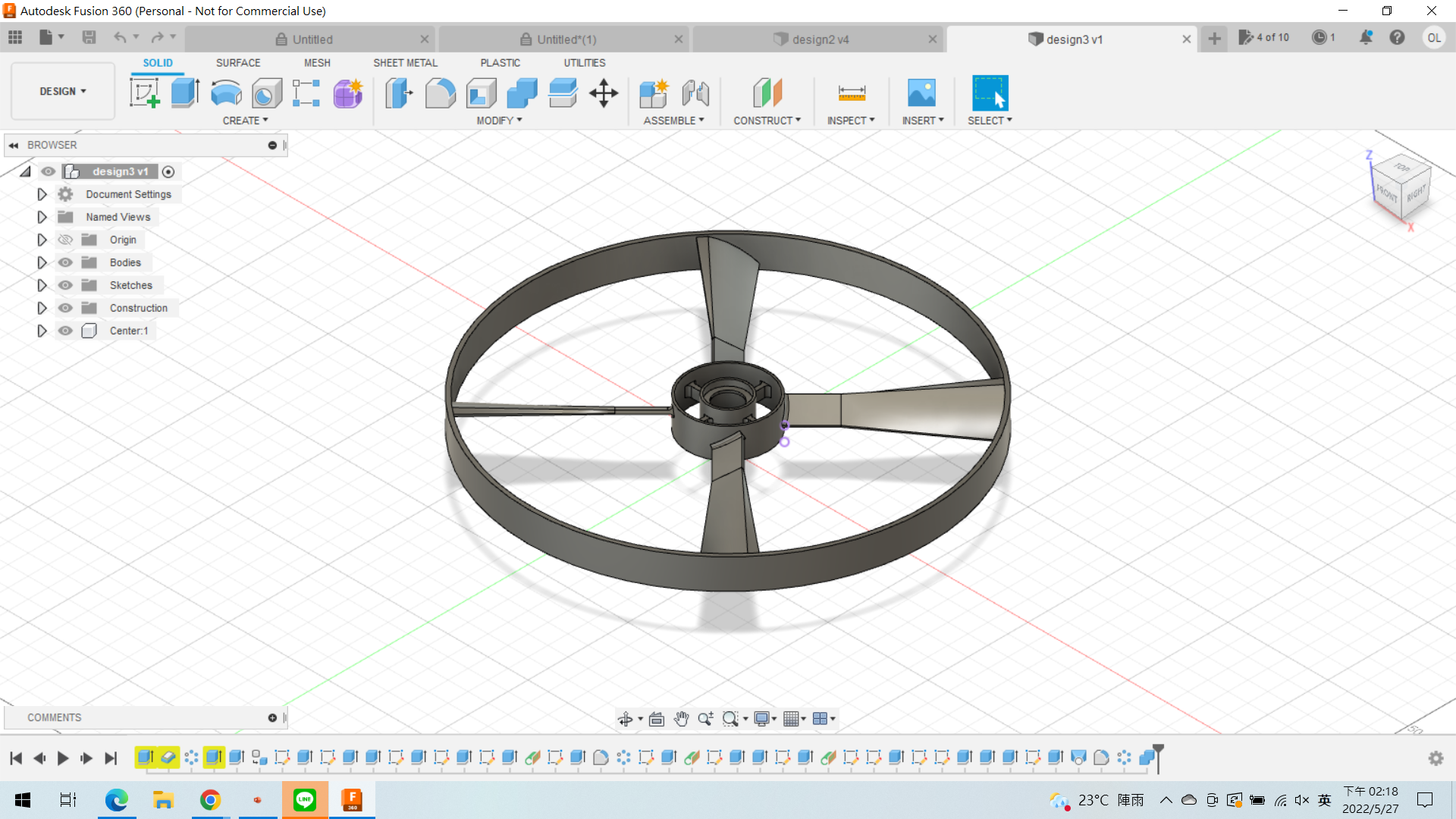Select the Create Sketch tool
Viewport: 1456px width, 819px height.
point(144,93)
